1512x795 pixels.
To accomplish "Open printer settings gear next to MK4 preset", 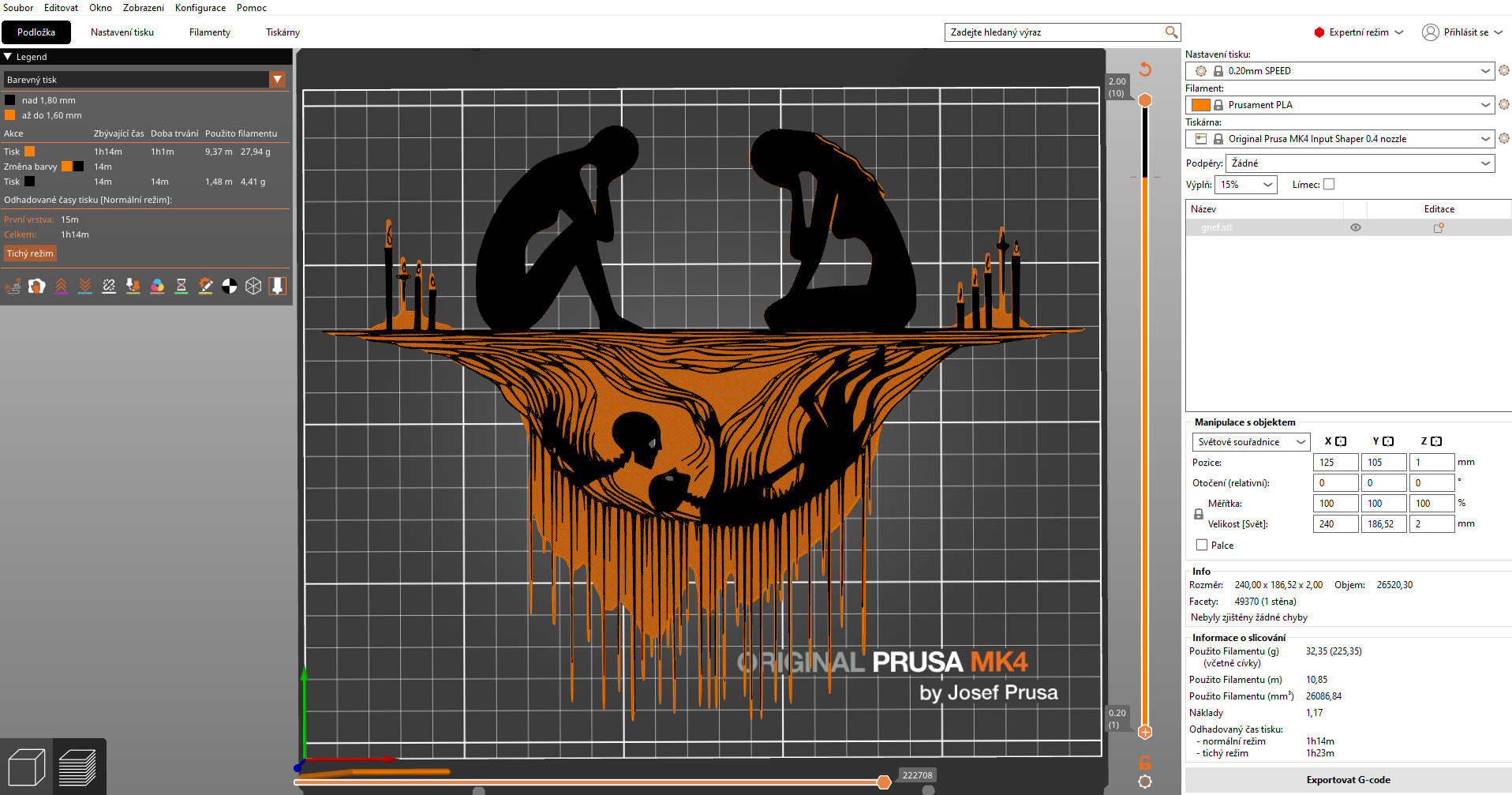I will coord(1504,138).
